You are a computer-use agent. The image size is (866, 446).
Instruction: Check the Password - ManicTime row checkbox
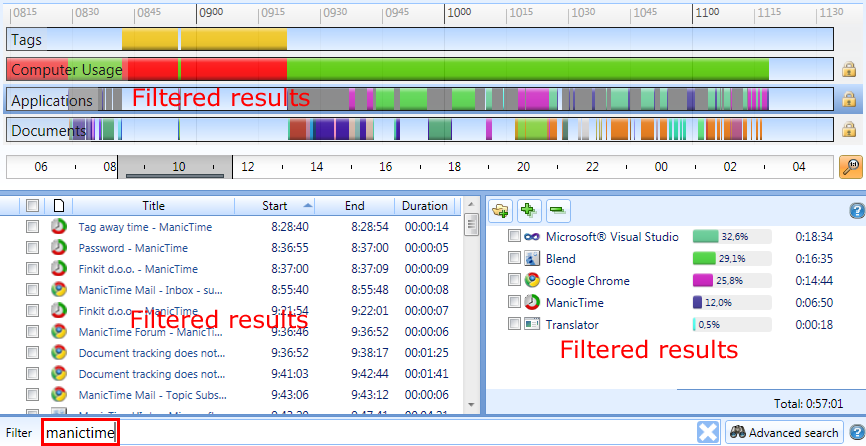[33, 247]
